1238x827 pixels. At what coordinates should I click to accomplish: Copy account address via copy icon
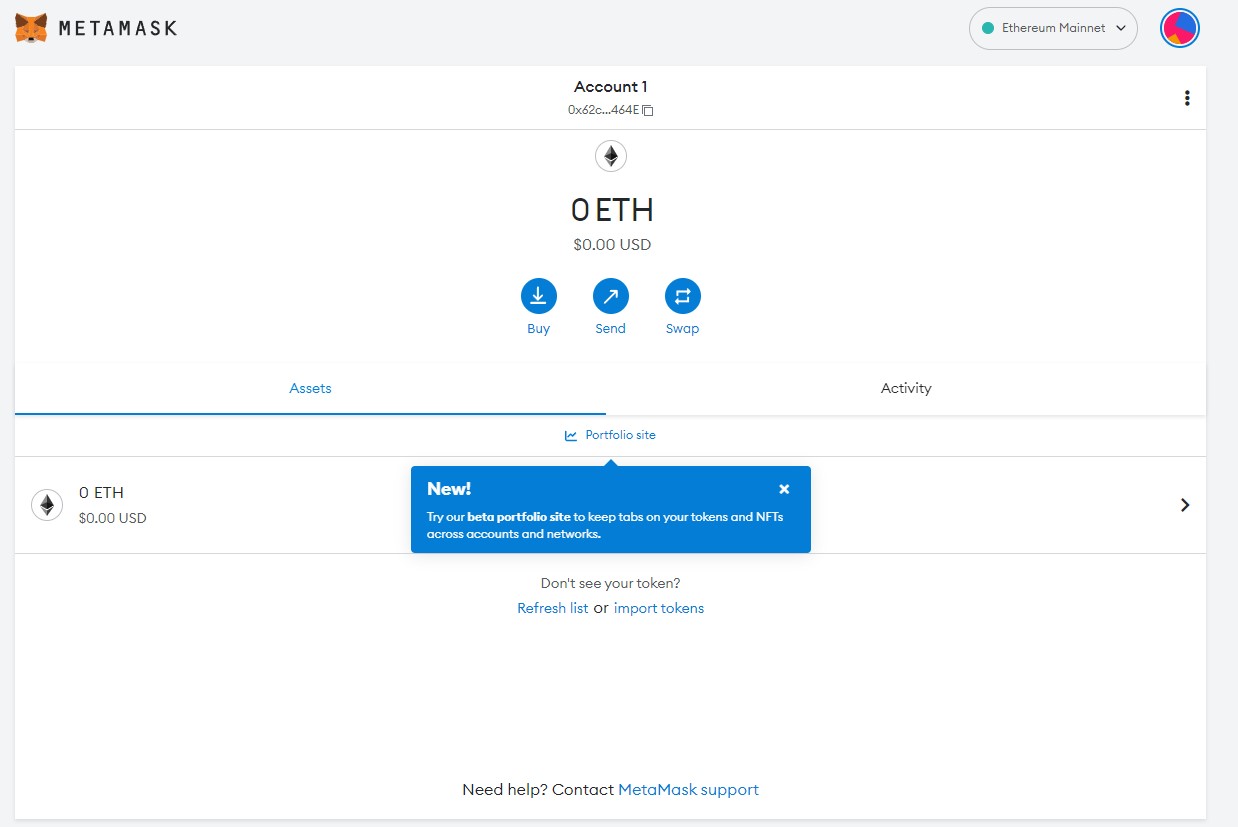(x=648, y=110)
